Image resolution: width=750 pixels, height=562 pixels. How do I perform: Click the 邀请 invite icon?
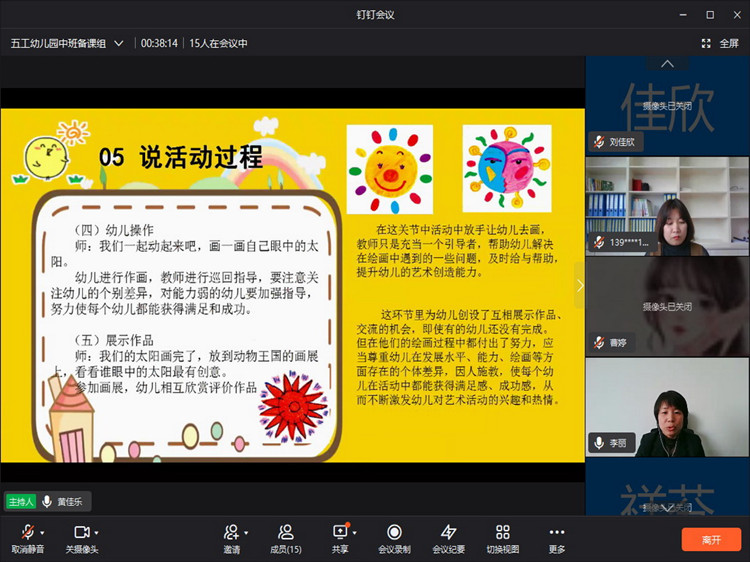point(231,532)
